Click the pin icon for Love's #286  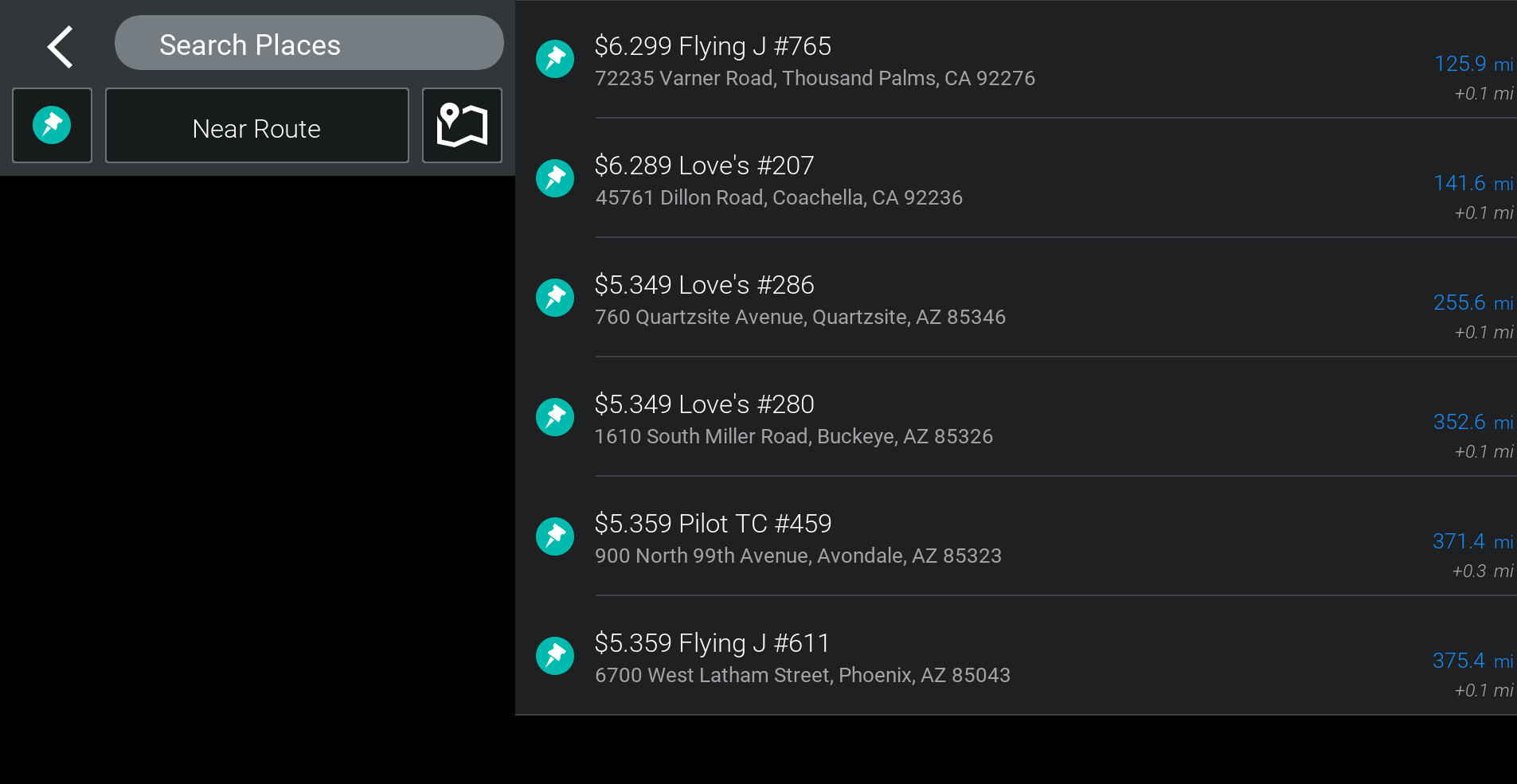click(555, 298)
